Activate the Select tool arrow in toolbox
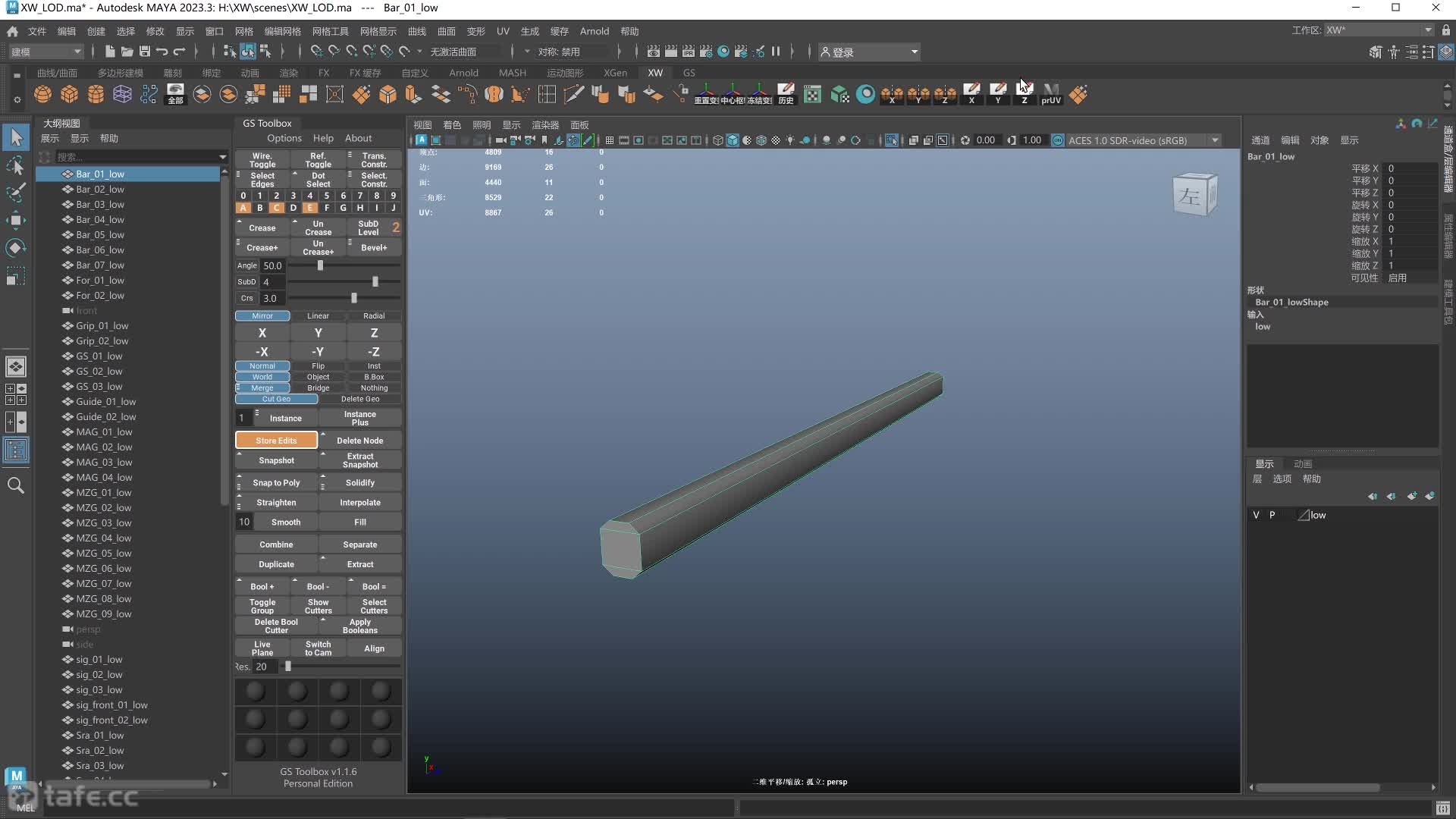1456x819 pixels. pyautogui.click(x=16, y=137)
